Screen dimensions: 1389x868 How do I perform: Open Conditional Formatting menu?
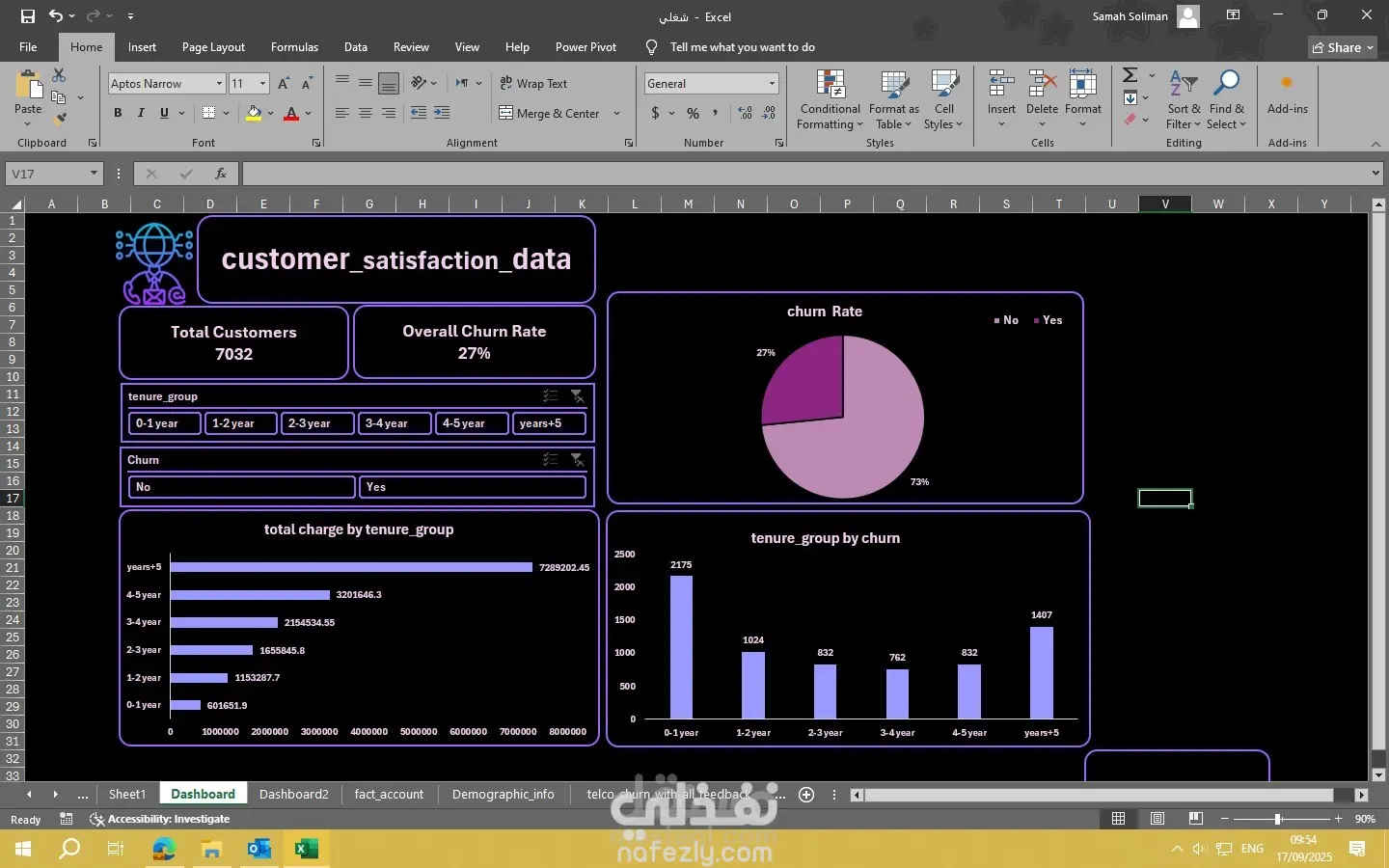[830, 100]
